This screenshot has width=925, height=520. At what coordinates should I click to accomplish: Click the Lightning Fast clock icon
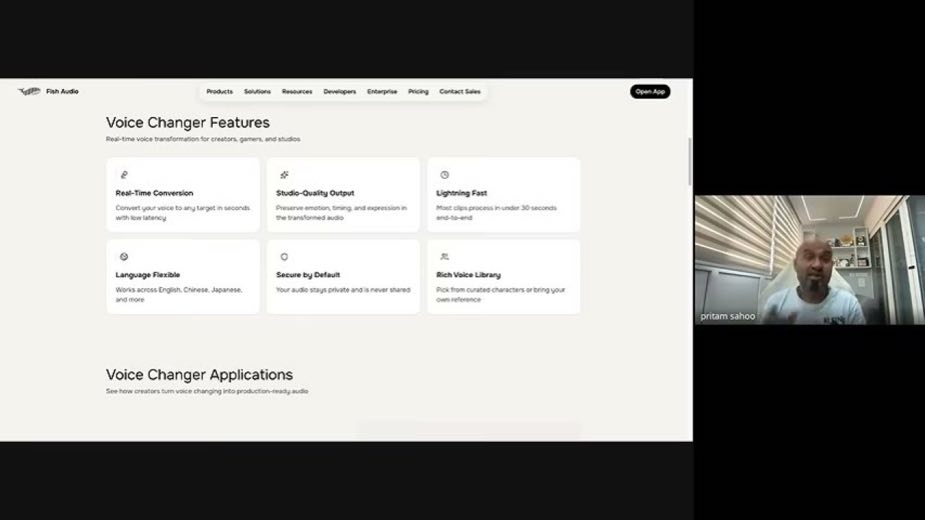click(x=445, y=175)
